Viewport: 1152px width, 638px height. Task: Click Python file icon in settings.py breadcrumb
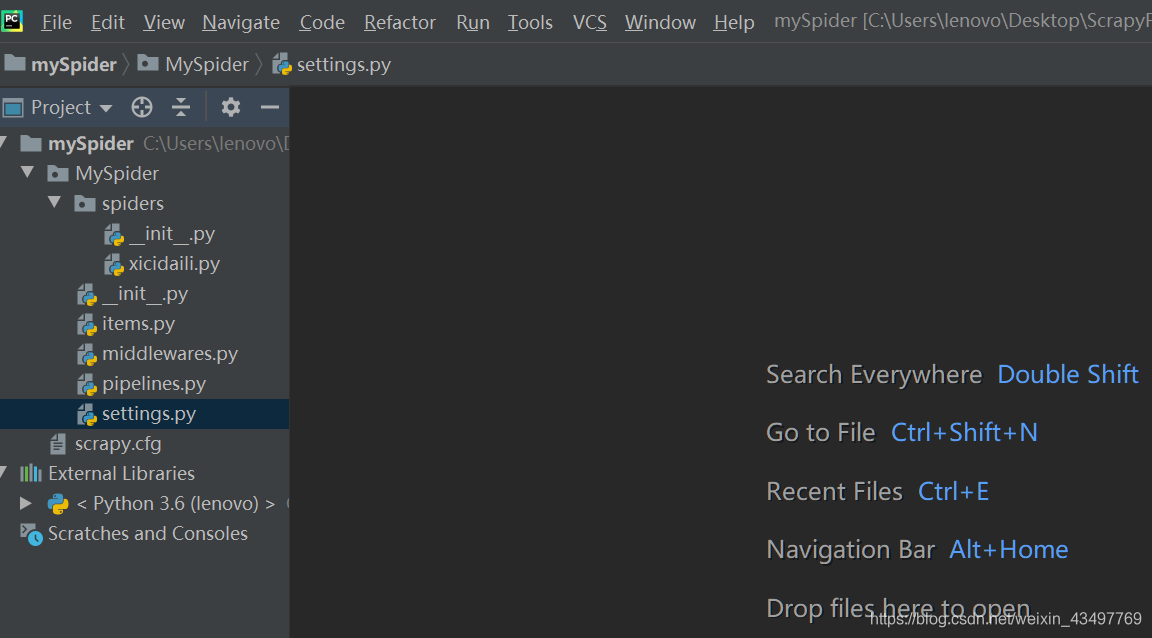(281, 65)
